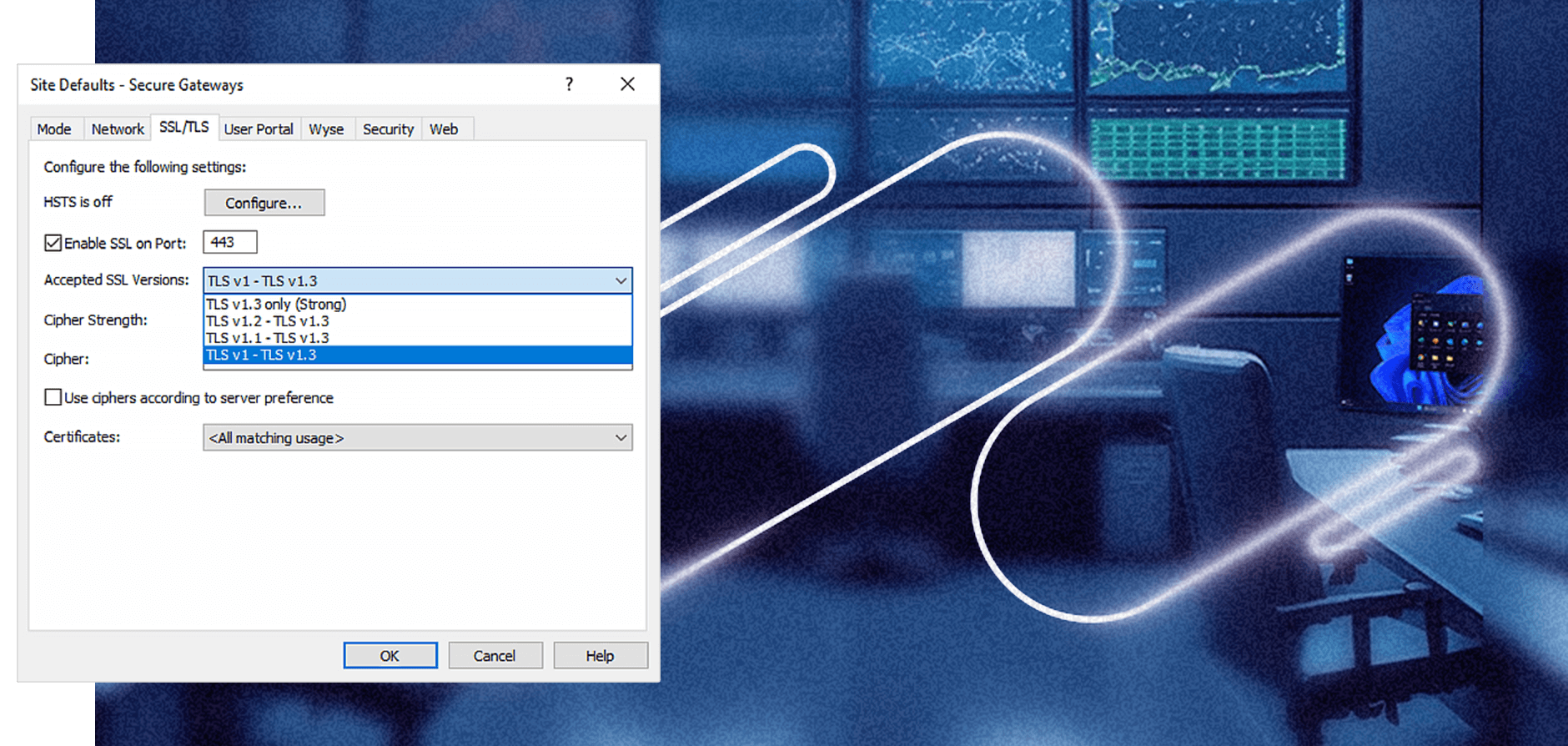
Task: Select TLS v1.3 only (Strong) option
Action: [x=418, y=305]
